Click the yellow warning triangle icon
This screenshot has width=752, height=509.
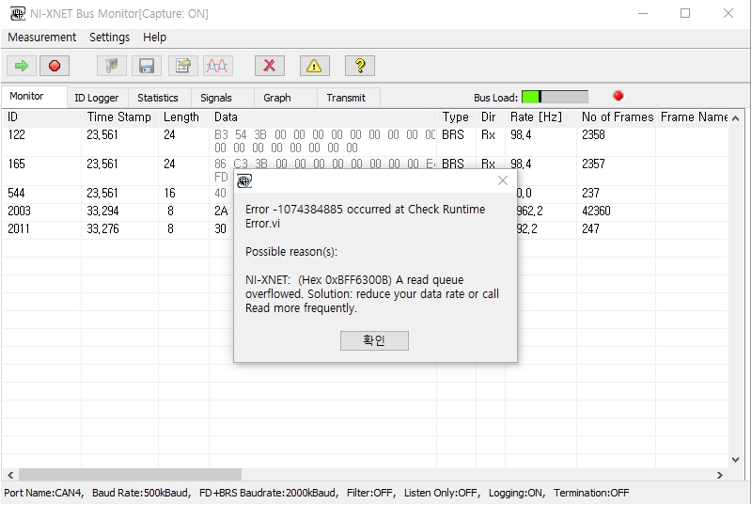tap(314, 66)
